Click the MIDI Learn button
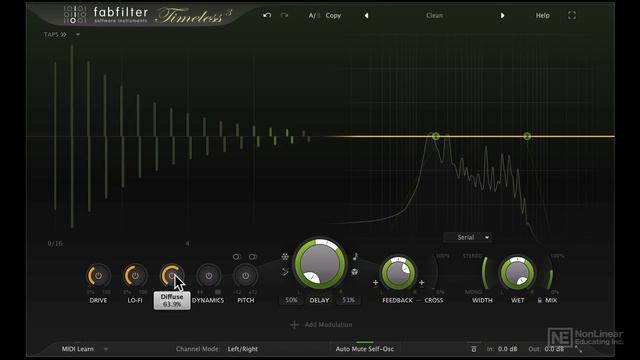This screenshot has height=360, width=640. 78,349
